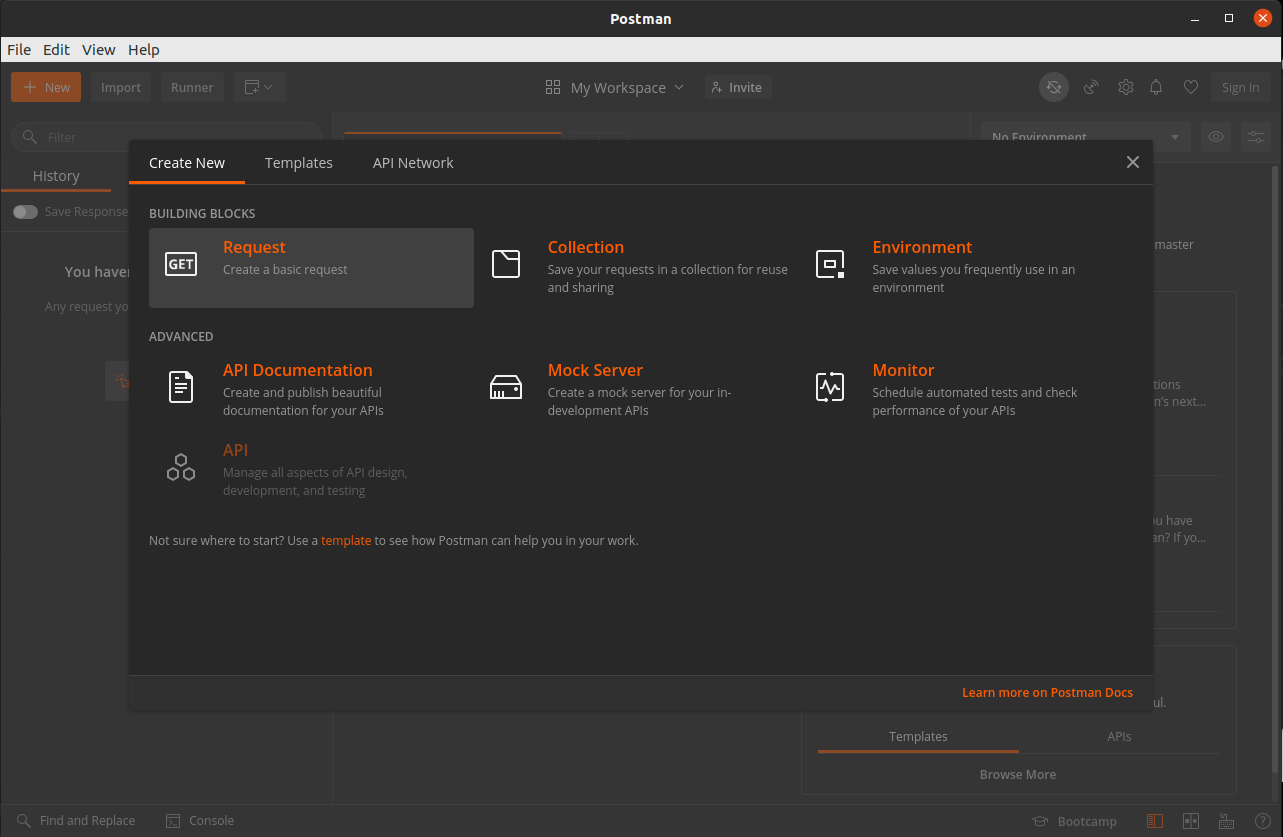Click the template link in dialog
Viewport: 1283px width, 837px height.
(x=346, y=540)
